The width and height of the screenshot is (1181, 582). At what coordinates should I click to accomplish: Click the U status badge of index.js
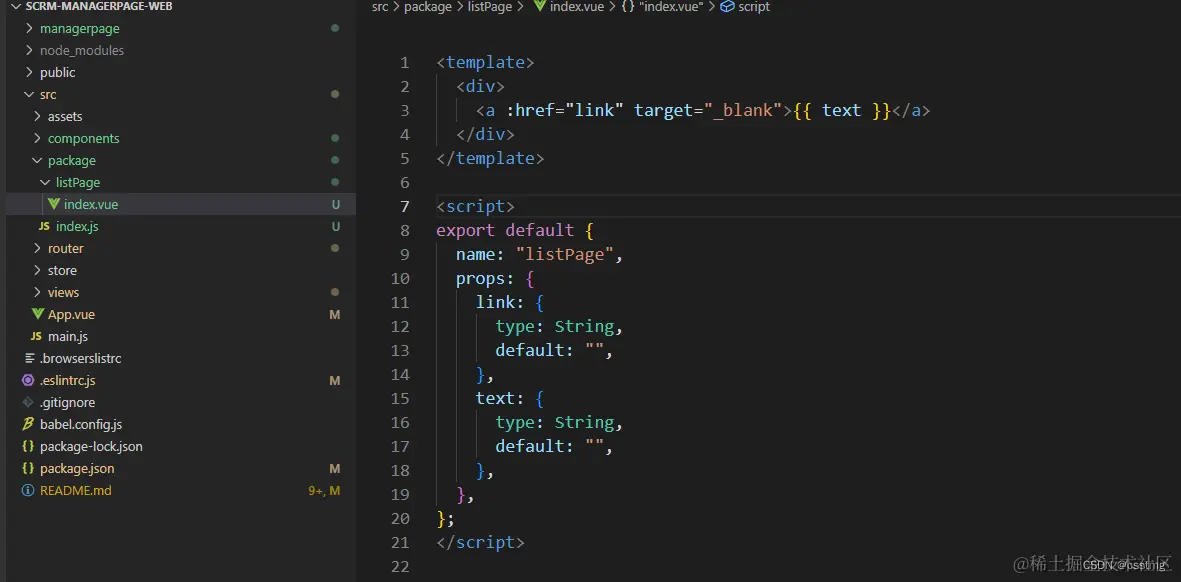click(336, 227)
